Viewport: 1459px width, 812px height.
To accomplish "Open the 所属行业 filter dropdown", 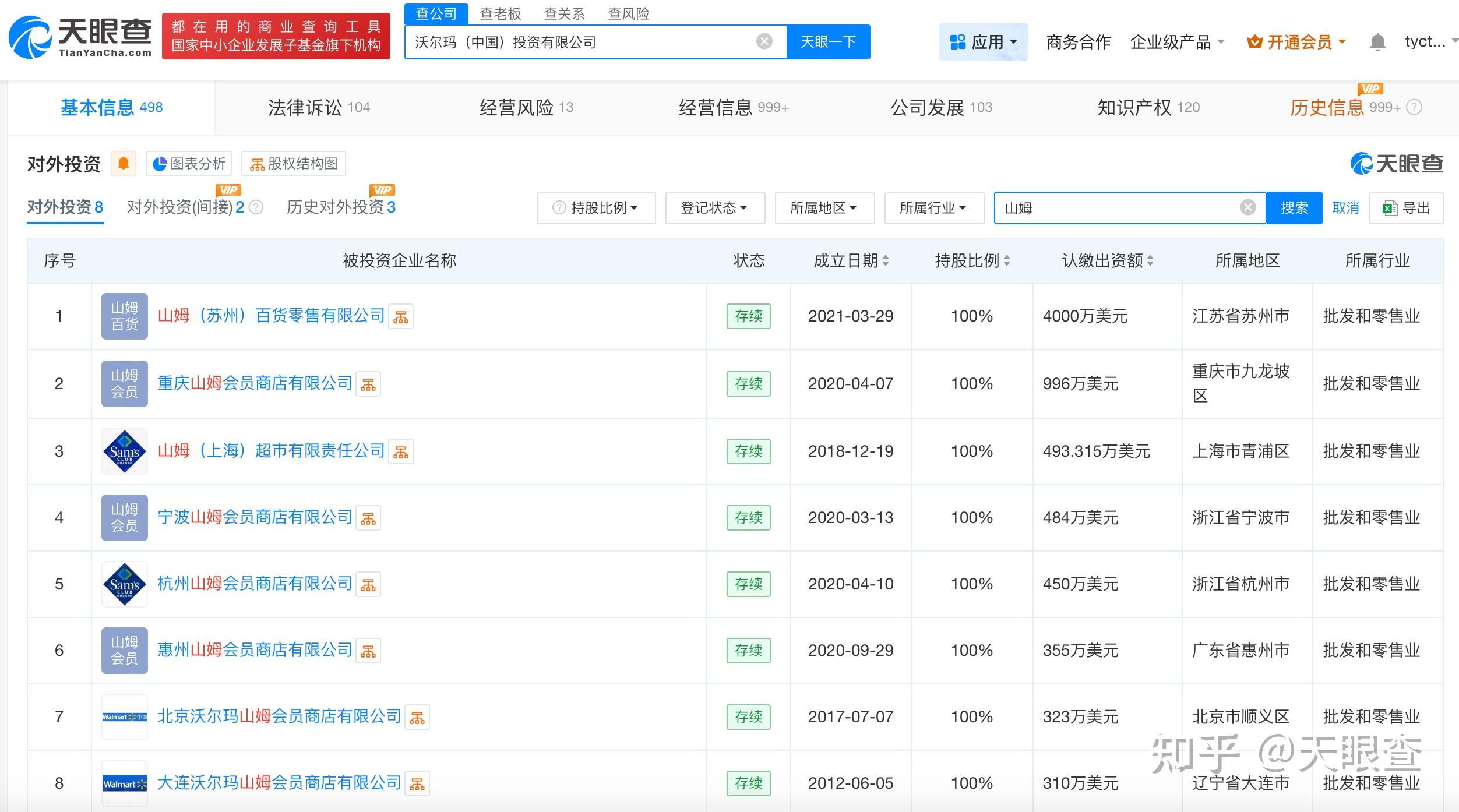I will 934,208.
